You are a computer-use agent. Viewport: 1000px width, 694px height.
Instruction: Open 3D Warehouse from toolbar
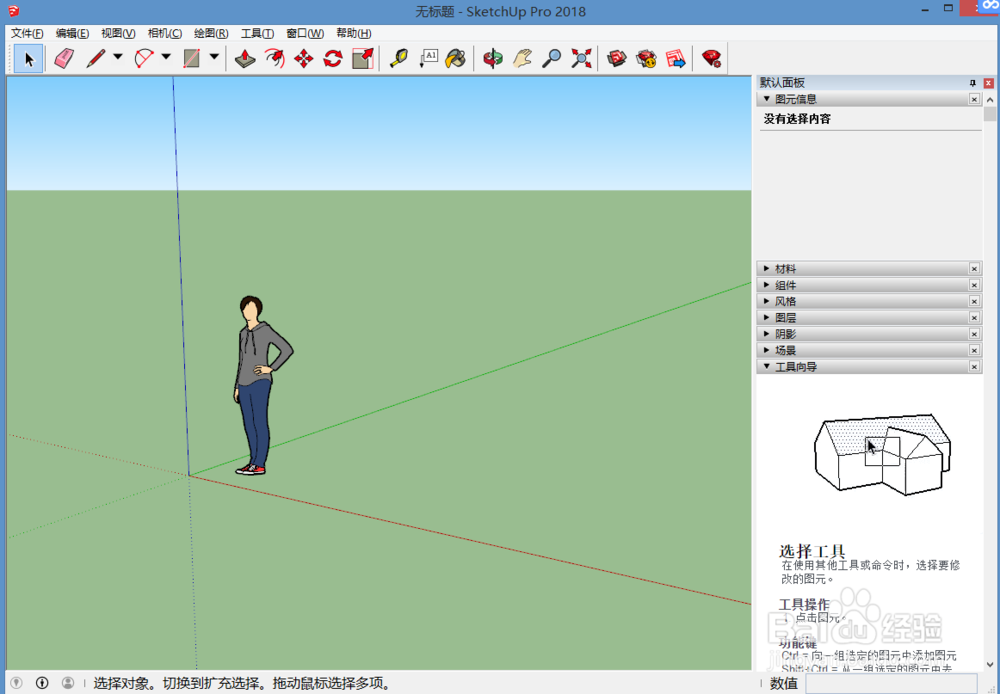point(617,59)
